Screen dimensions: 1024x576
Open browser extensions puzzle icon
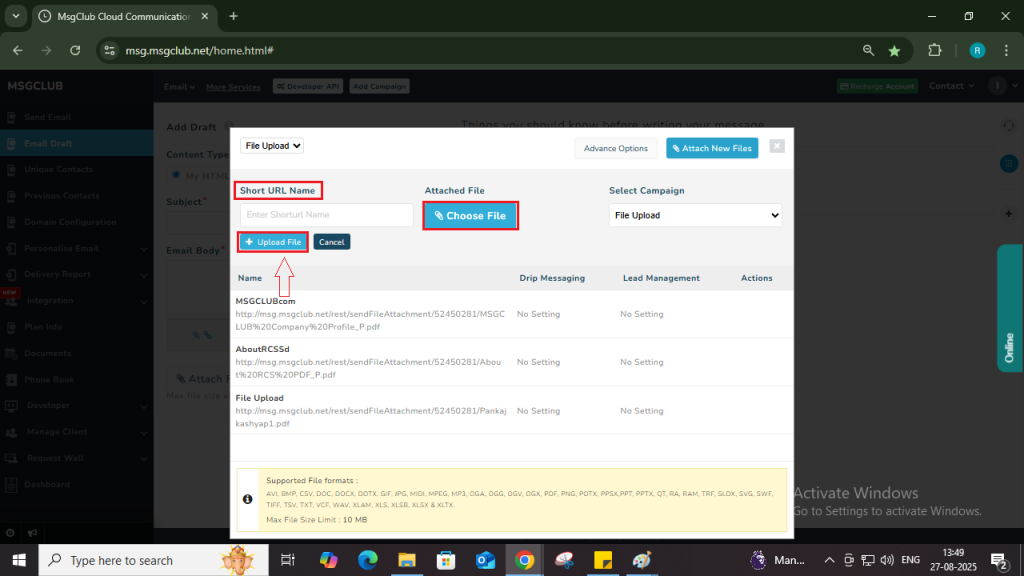(x=935, y=50)
